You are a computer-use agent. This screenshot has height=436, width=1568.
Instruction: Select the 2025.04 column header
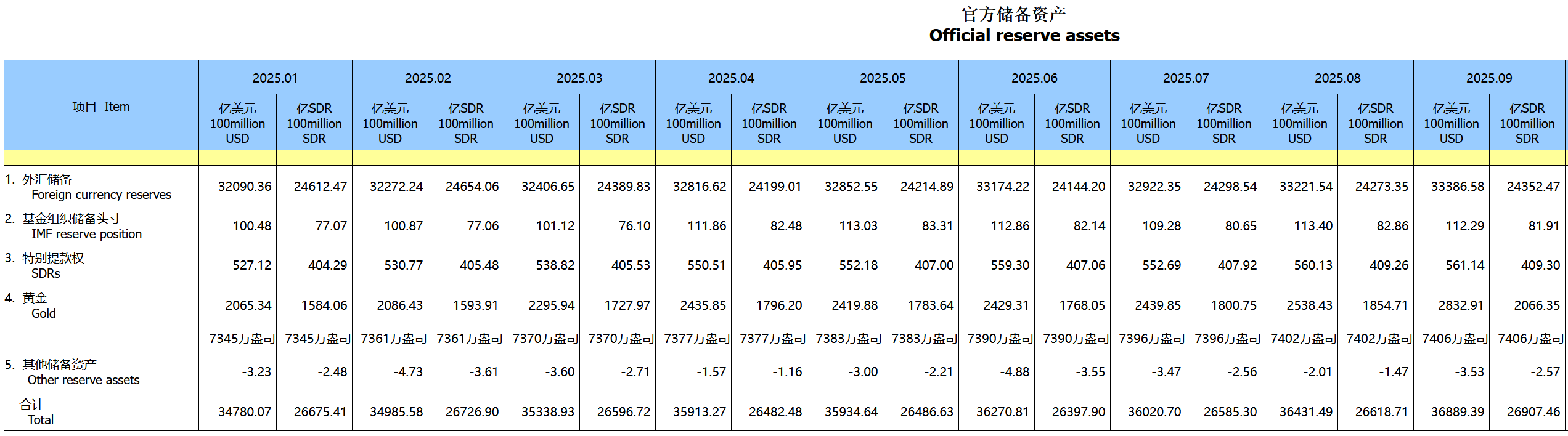point(731,78)
